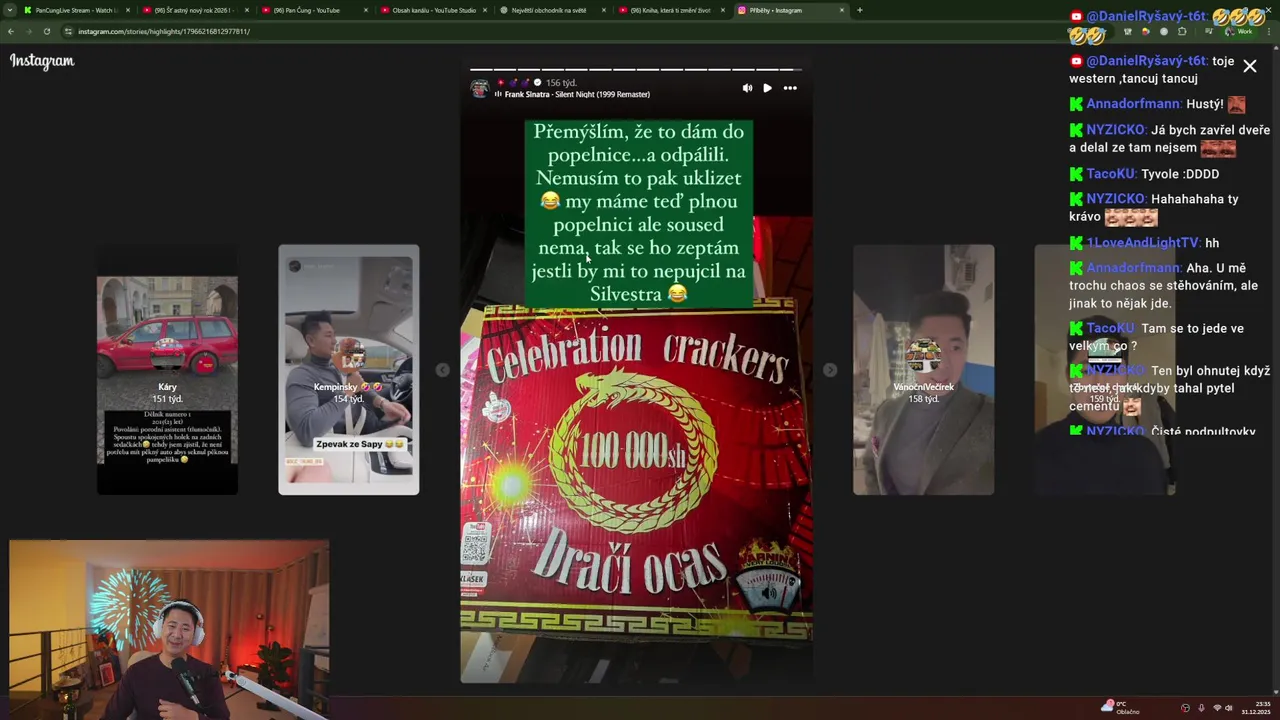Open the browser extensions puzzle icon
Image resolution: width=1280 pixels, height=720 pixels.
tap(1182, 31)
